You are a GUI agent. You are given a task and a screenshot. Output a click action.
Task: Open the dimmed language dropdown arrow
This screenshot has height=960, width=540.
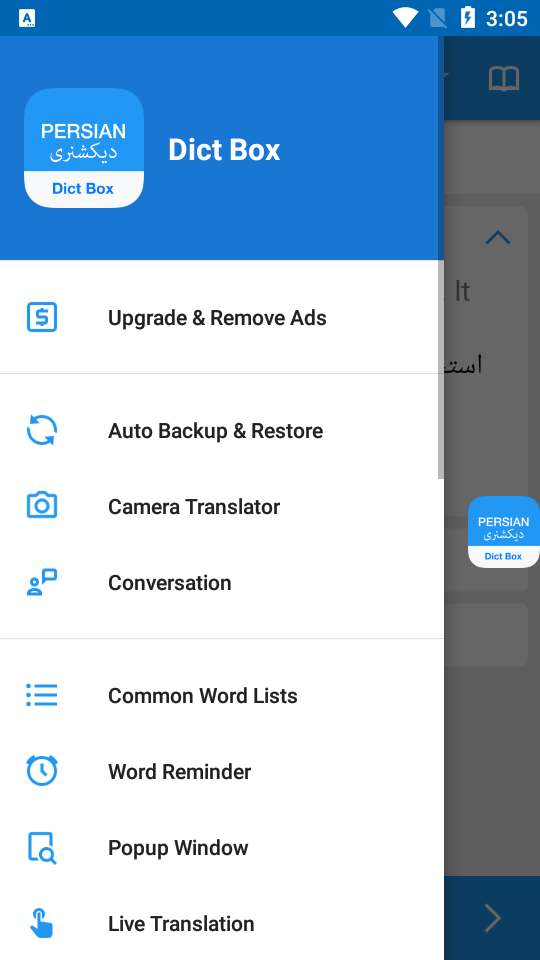tap(446, 76)
